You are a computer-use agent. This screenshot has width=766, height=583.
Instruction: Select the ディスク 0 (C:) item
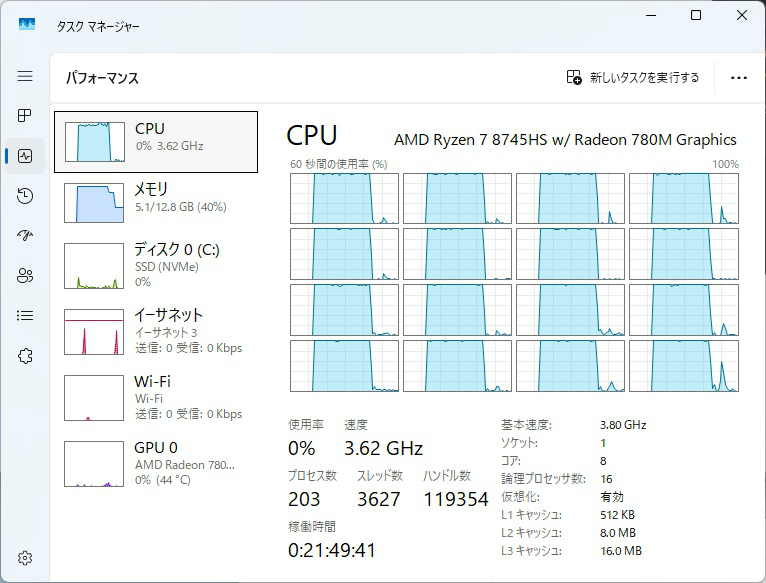[156, 265]
